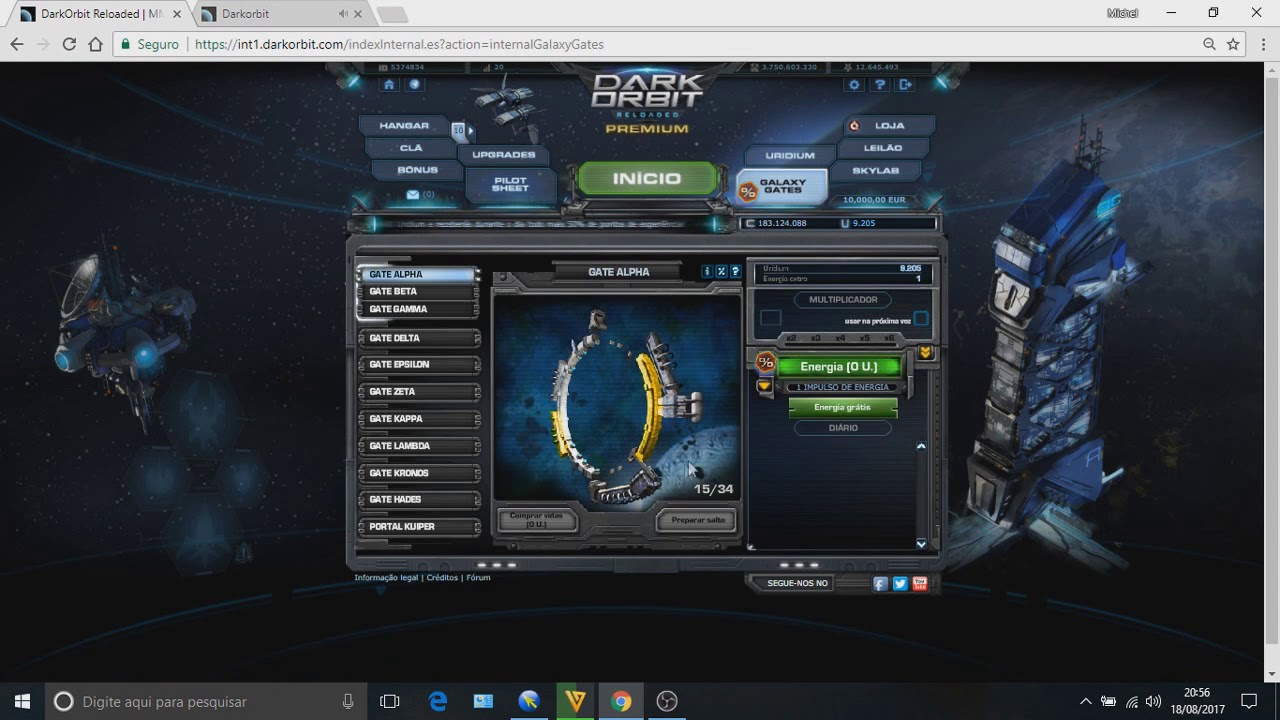The image size is (1280, 720).
Task: Bookmark this page with the star icon
Action: [1233, 44]
